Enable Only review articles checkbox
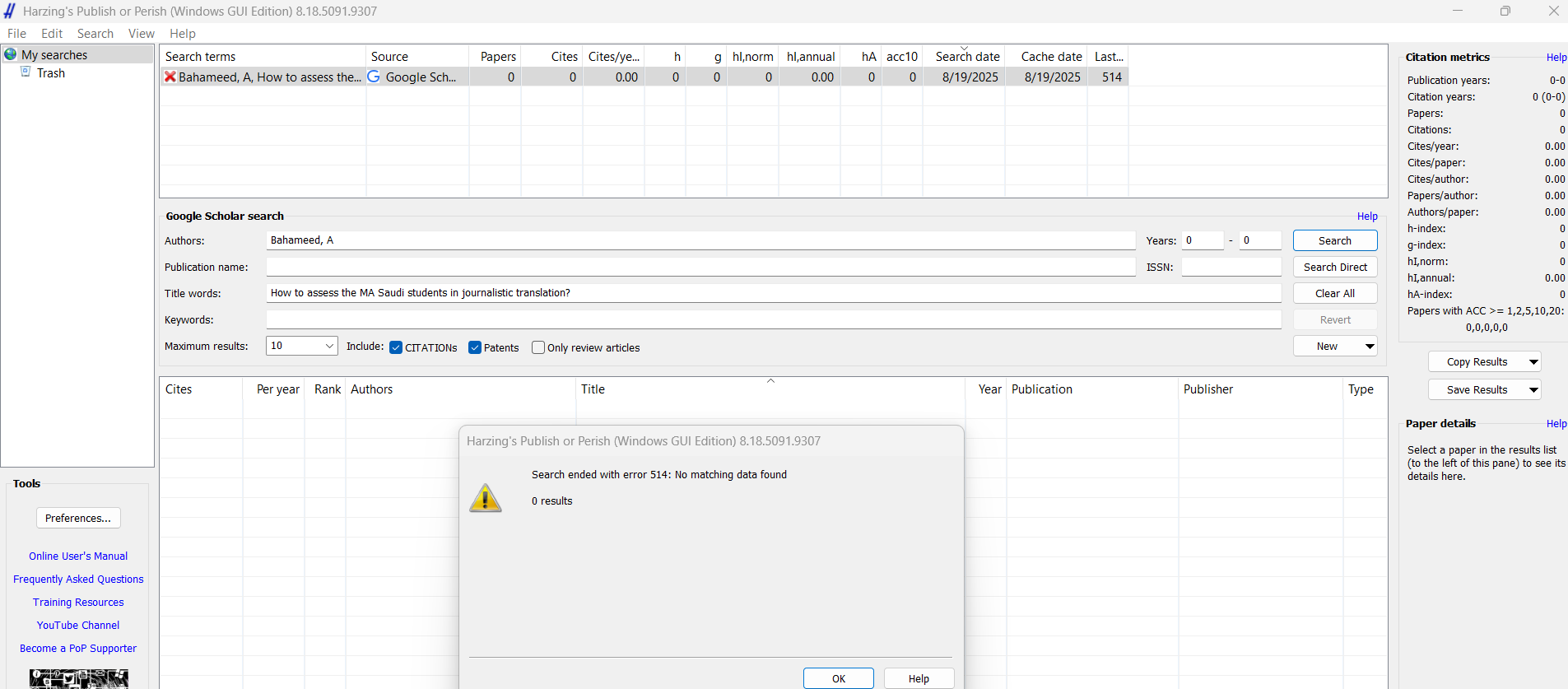The height and width of the screenshot is (689, 1568). [x=538, y=347]
